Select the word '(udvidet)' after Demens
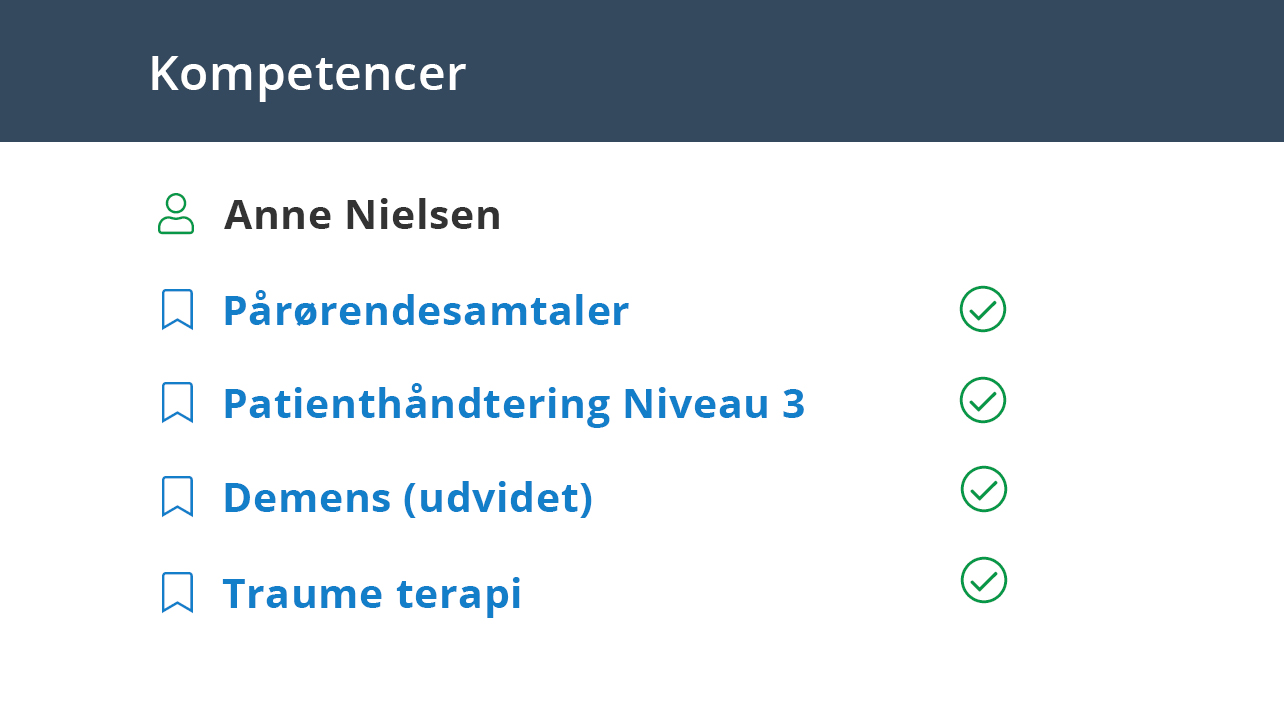 [498, 498]
